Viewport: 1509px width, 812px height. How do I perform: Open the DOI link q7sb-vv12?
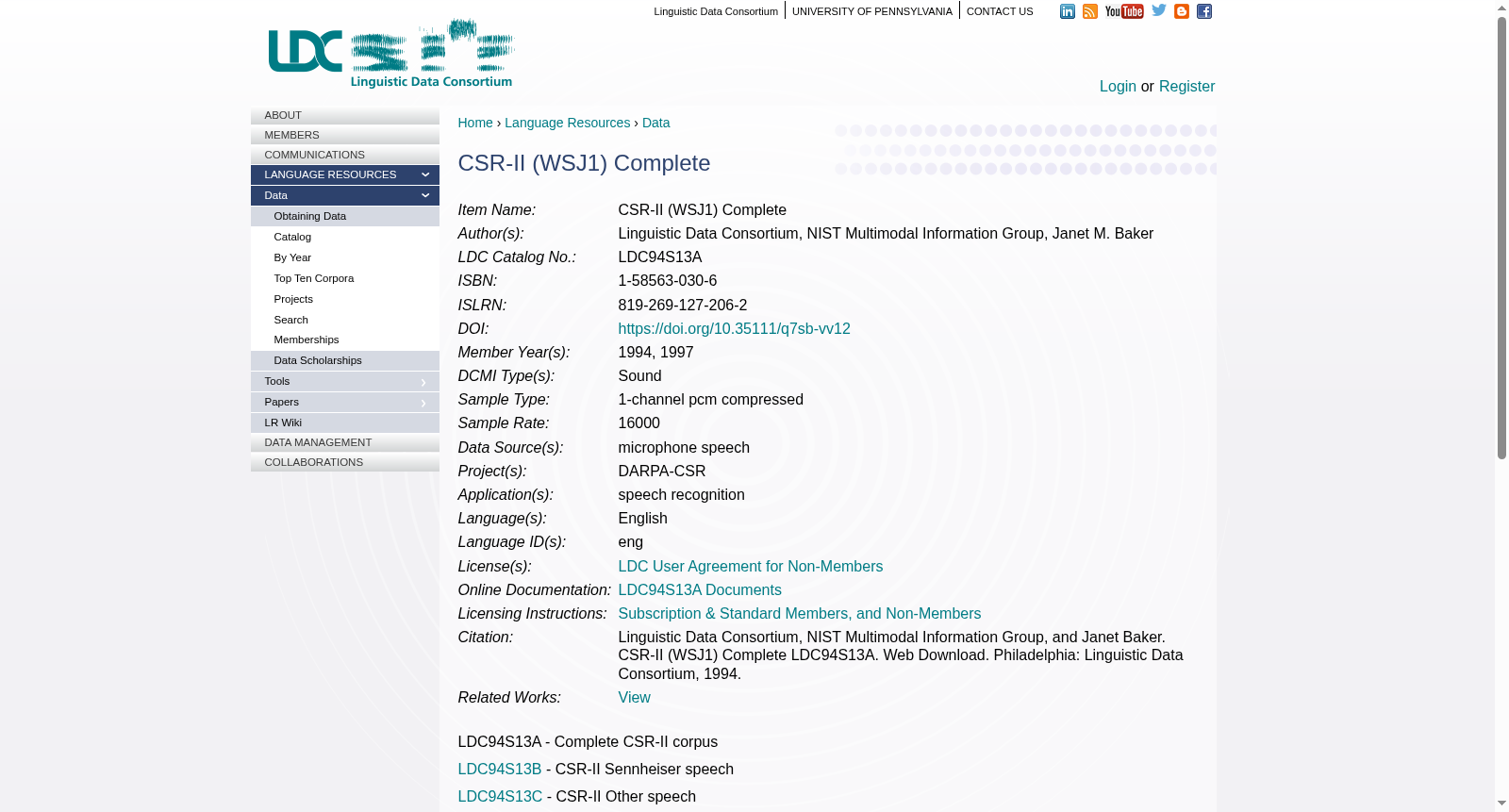click(734, 329)
